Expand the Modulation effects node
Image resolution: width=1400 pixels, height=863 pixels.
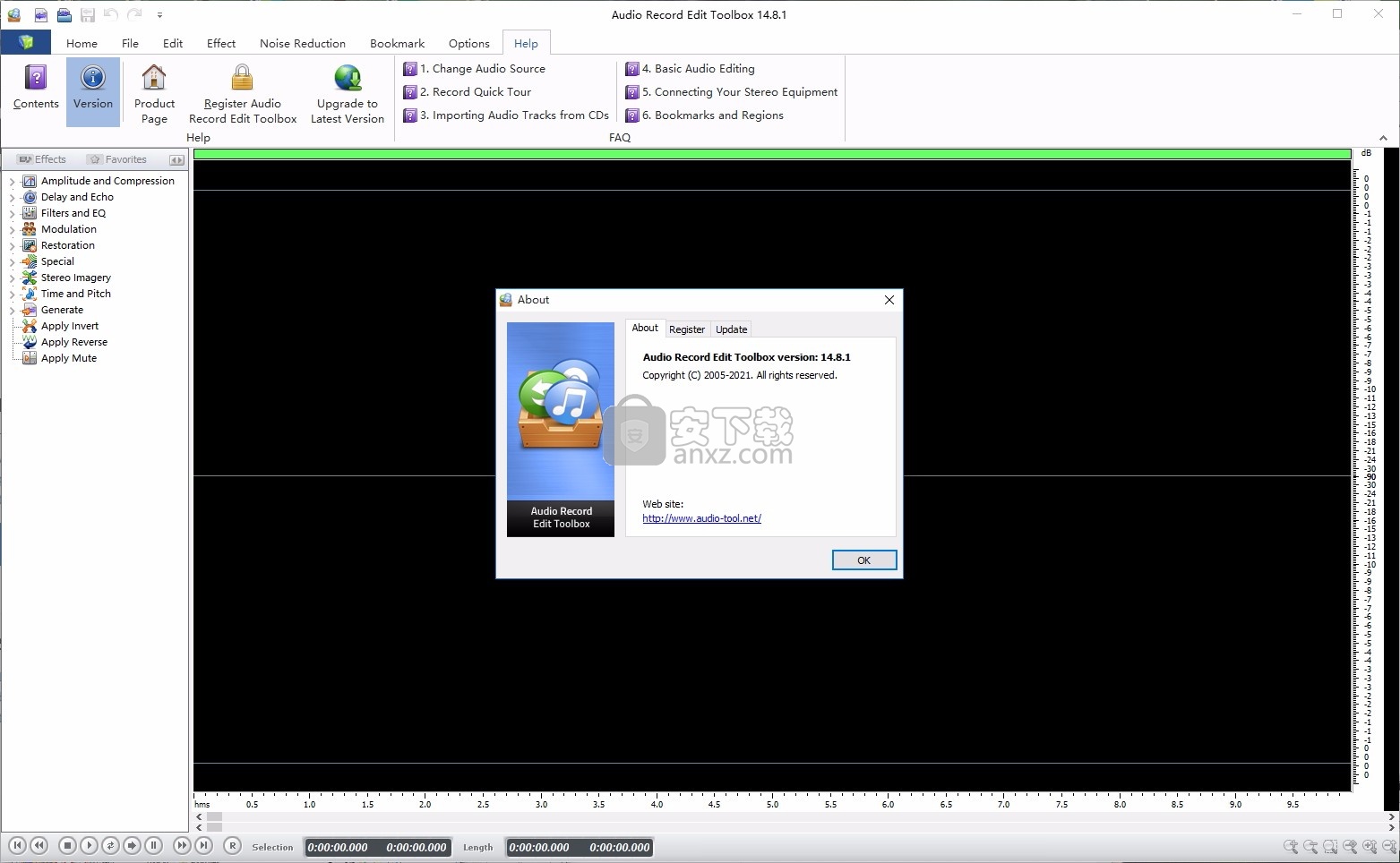13,229
